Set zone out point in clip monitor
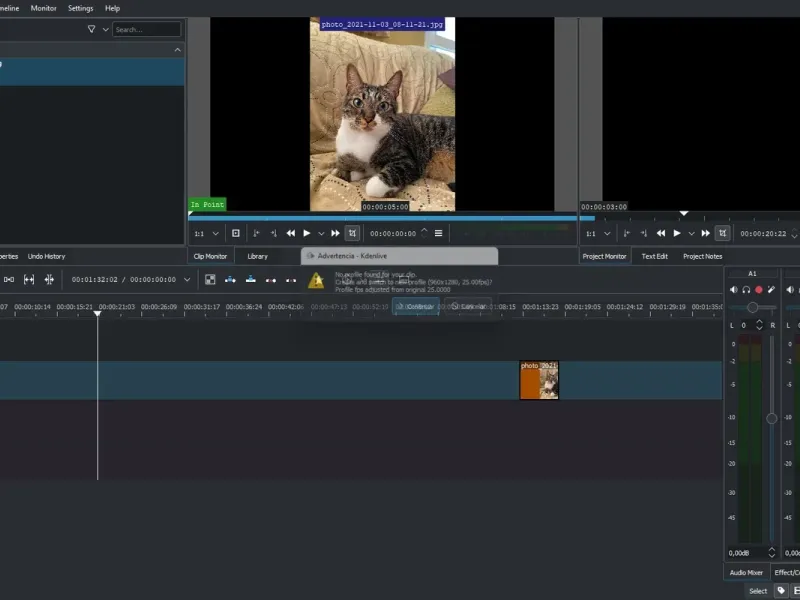Screen dimensions: 800x600 point(273,233)
